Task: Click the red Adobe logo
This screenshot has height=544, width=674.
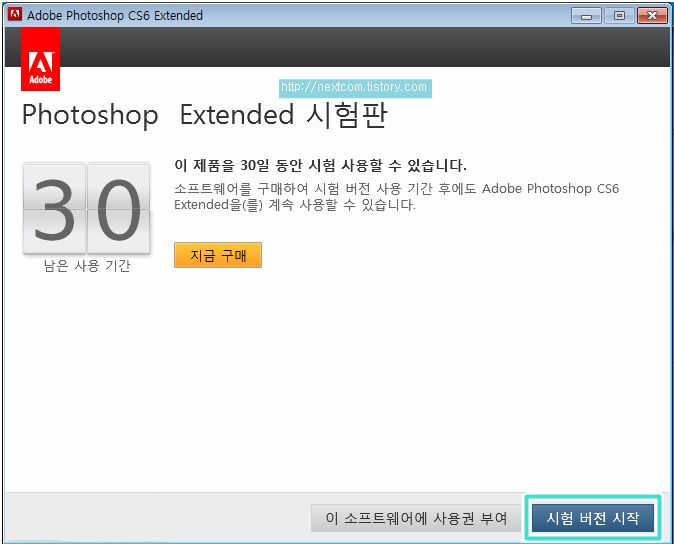Action: pyautogui.click(x=40, y=59)
